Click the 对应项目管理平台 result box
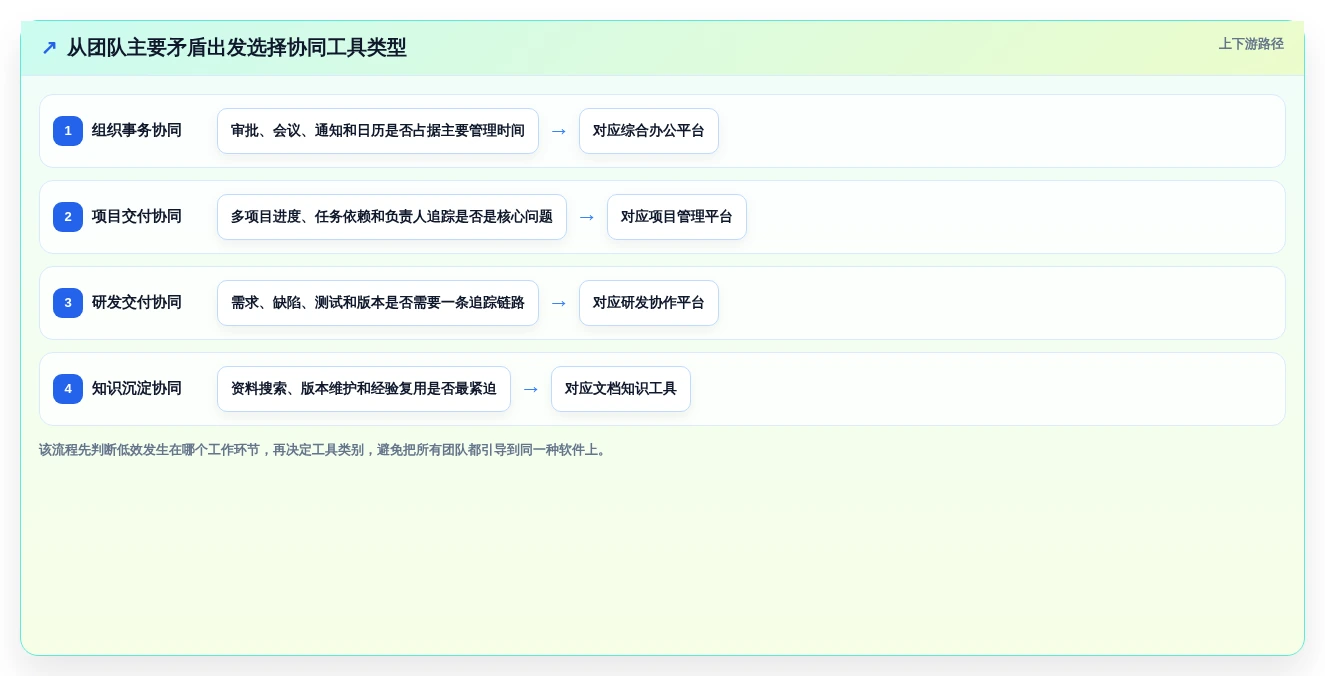The width and height of the screenshot is (1325, 676). 677,217
